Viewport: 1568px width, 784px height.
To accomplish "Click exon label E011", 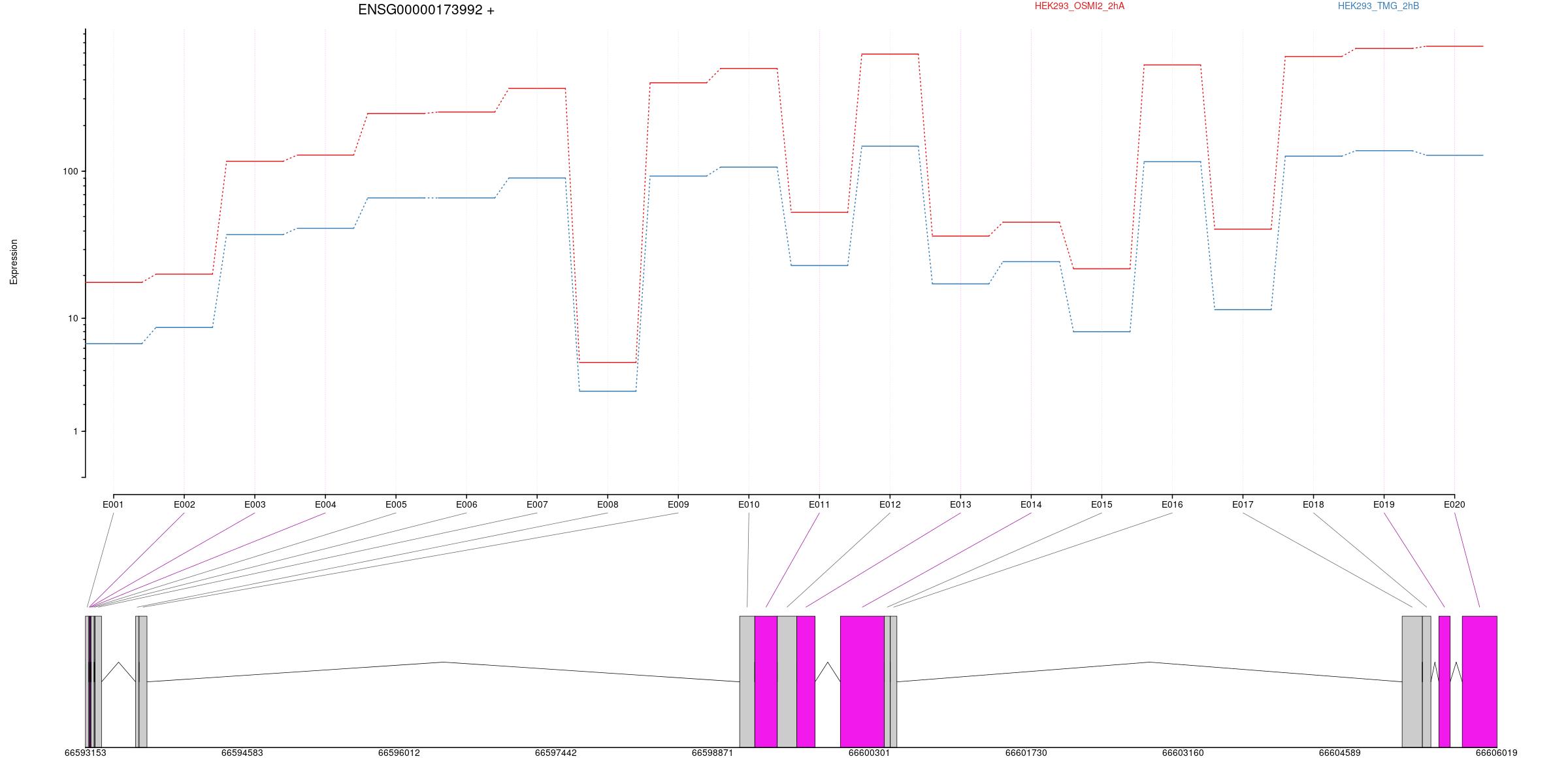I will 819,504.
